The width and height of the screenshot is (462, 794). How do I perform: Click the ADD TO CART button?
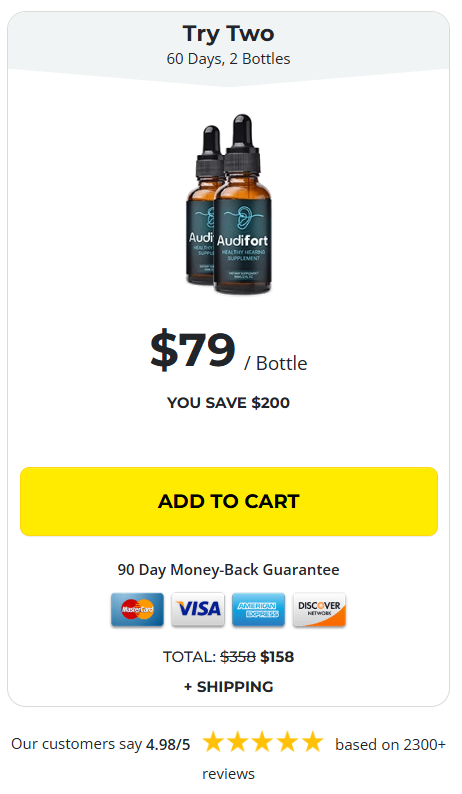coord(228,501)
